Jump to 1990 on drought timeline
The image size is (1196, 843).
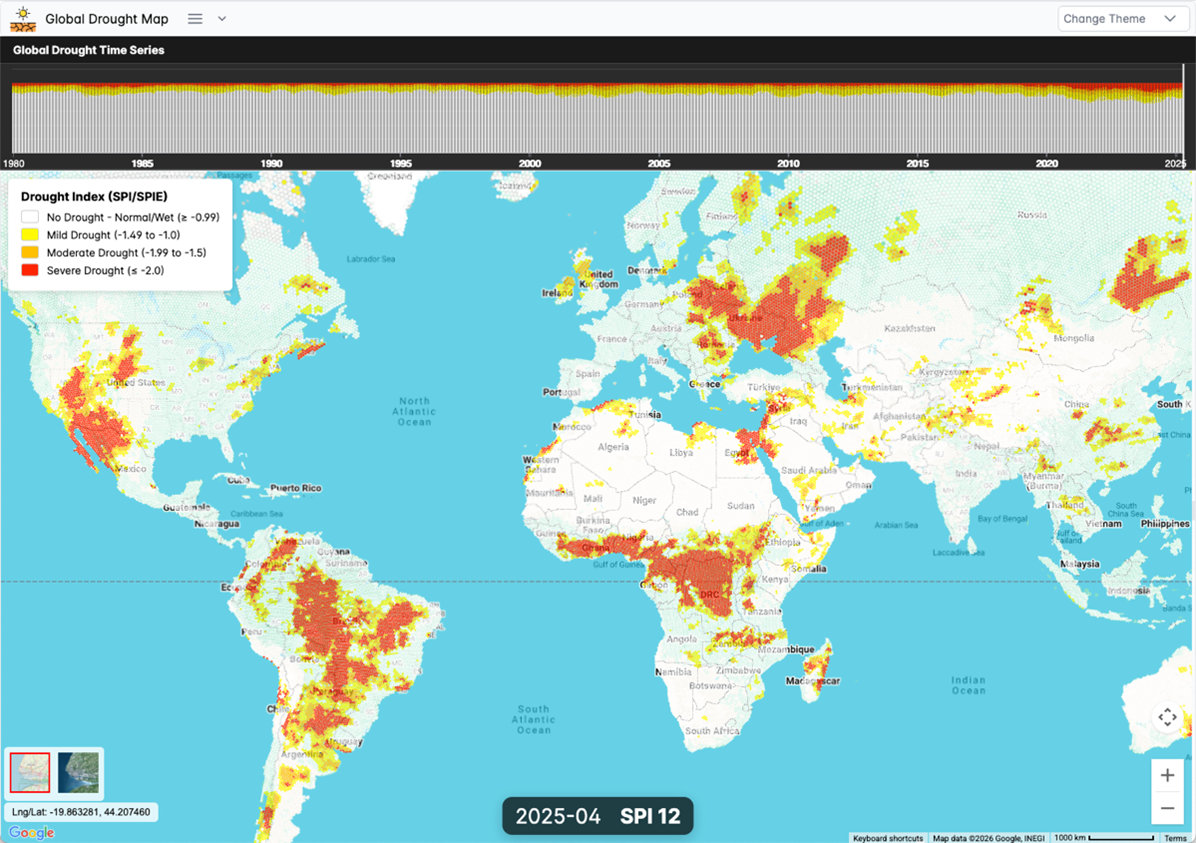pyautogui.click(x=272, y=163)
